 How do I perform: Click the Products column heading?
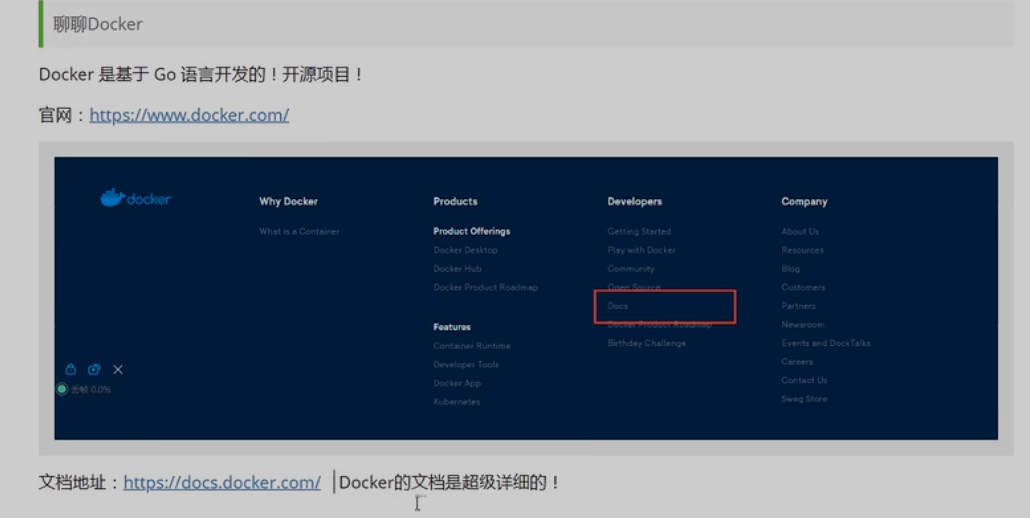(455, 202)
